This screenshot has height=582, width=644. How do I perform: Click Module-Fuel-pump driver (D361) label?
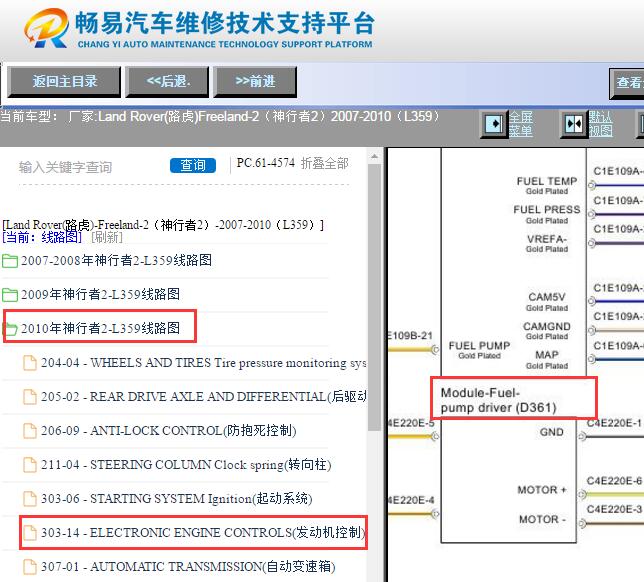499,400
